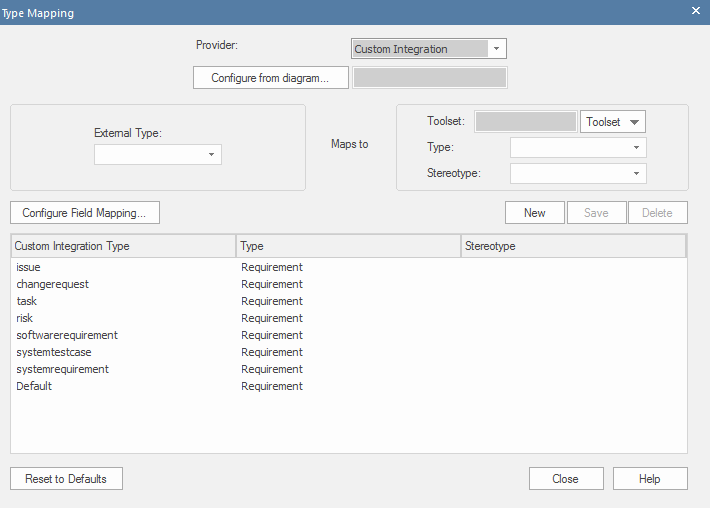The height and width of the screenshot is (508, 710).
Task: Click Configure from diagram button
Action: coord(271,78)
